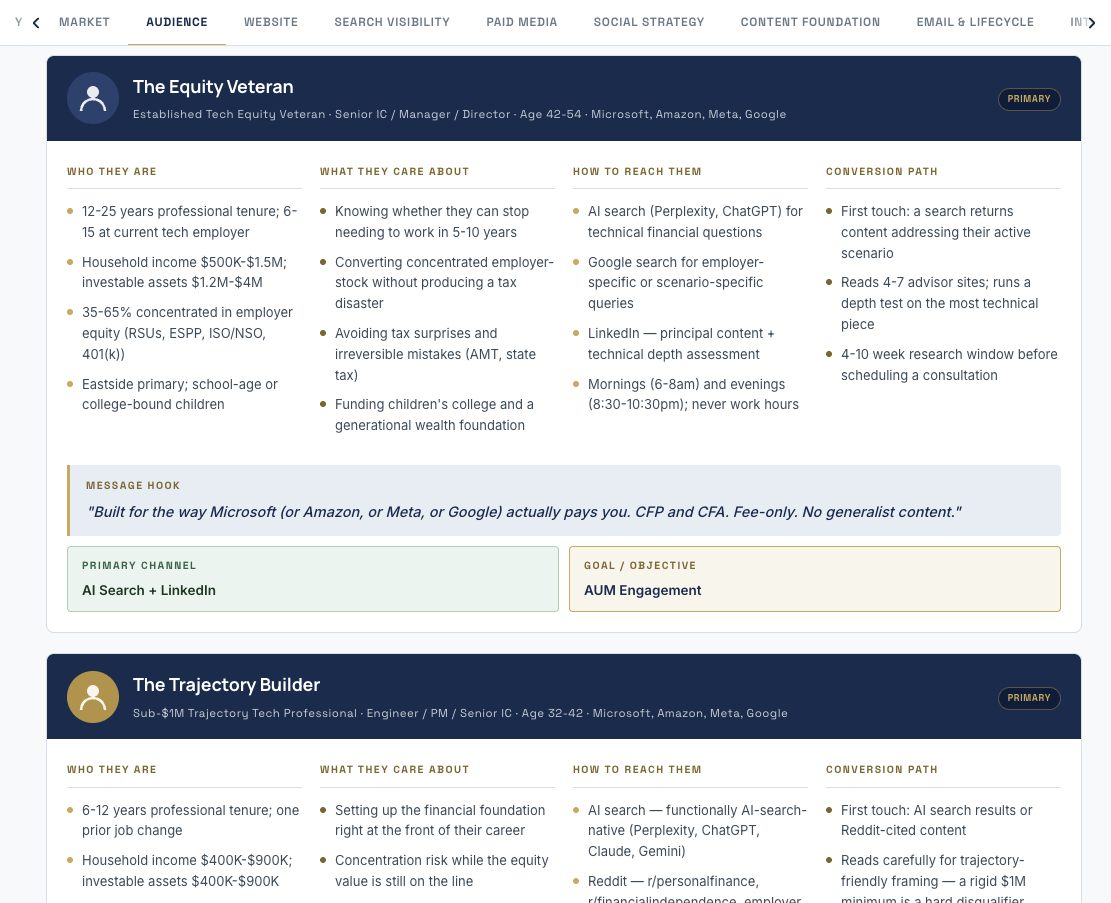Select the Audience tab
The width and height of the screenshot is (1111, 903).
point(176,22)
